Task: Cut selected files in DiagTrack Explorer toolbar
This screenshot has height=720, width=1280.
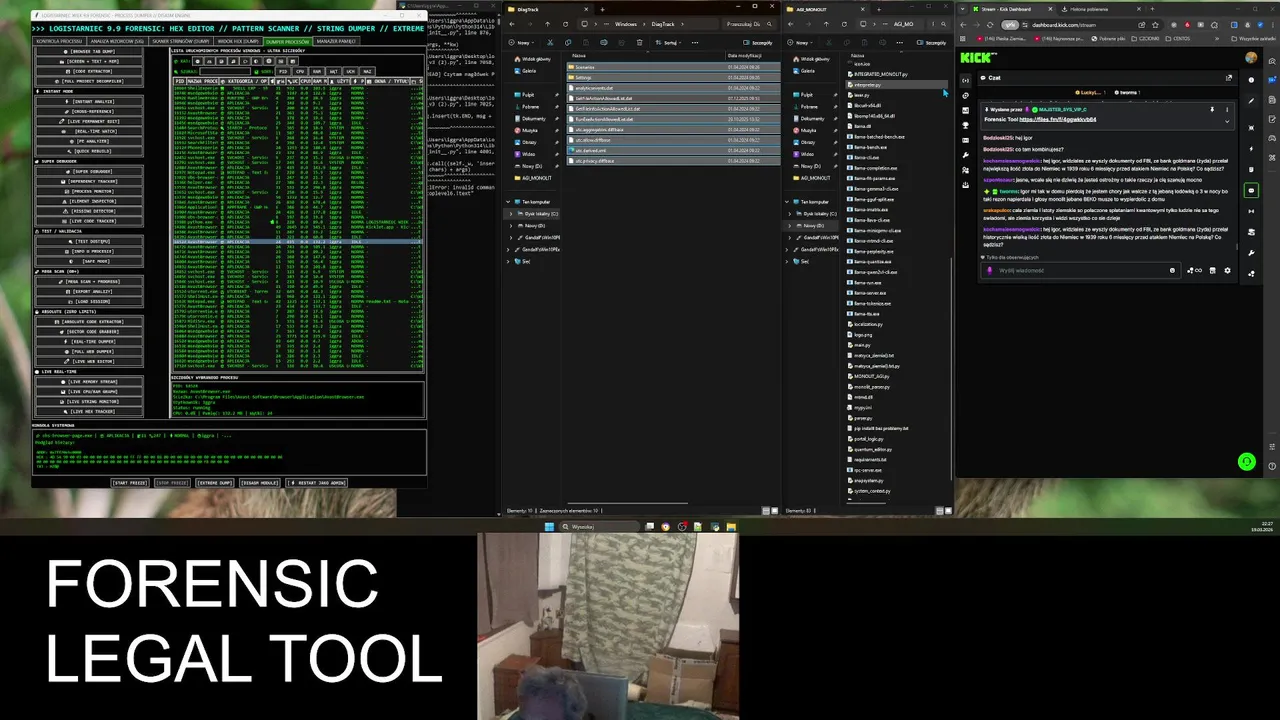Action: [550, 43]
